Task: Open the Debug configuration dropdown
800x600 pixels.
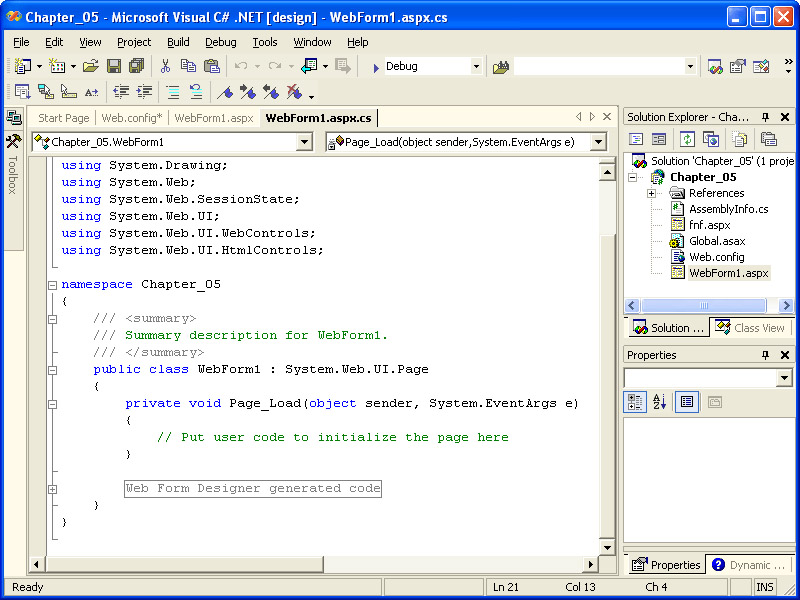Action: (476, 66)
